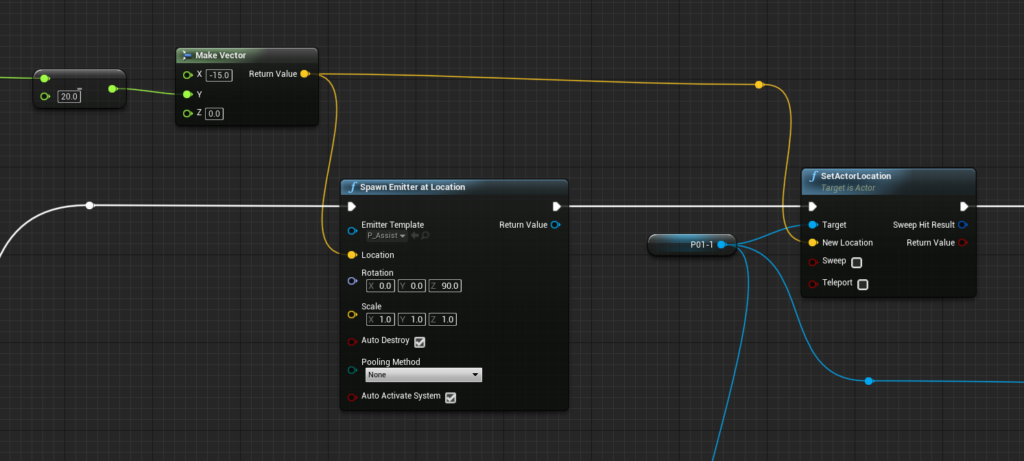The width and height of the screenshot is (1024, 461).
Task: Click the SetActorLocation output execution pin
Action: (x=964, y=206)
